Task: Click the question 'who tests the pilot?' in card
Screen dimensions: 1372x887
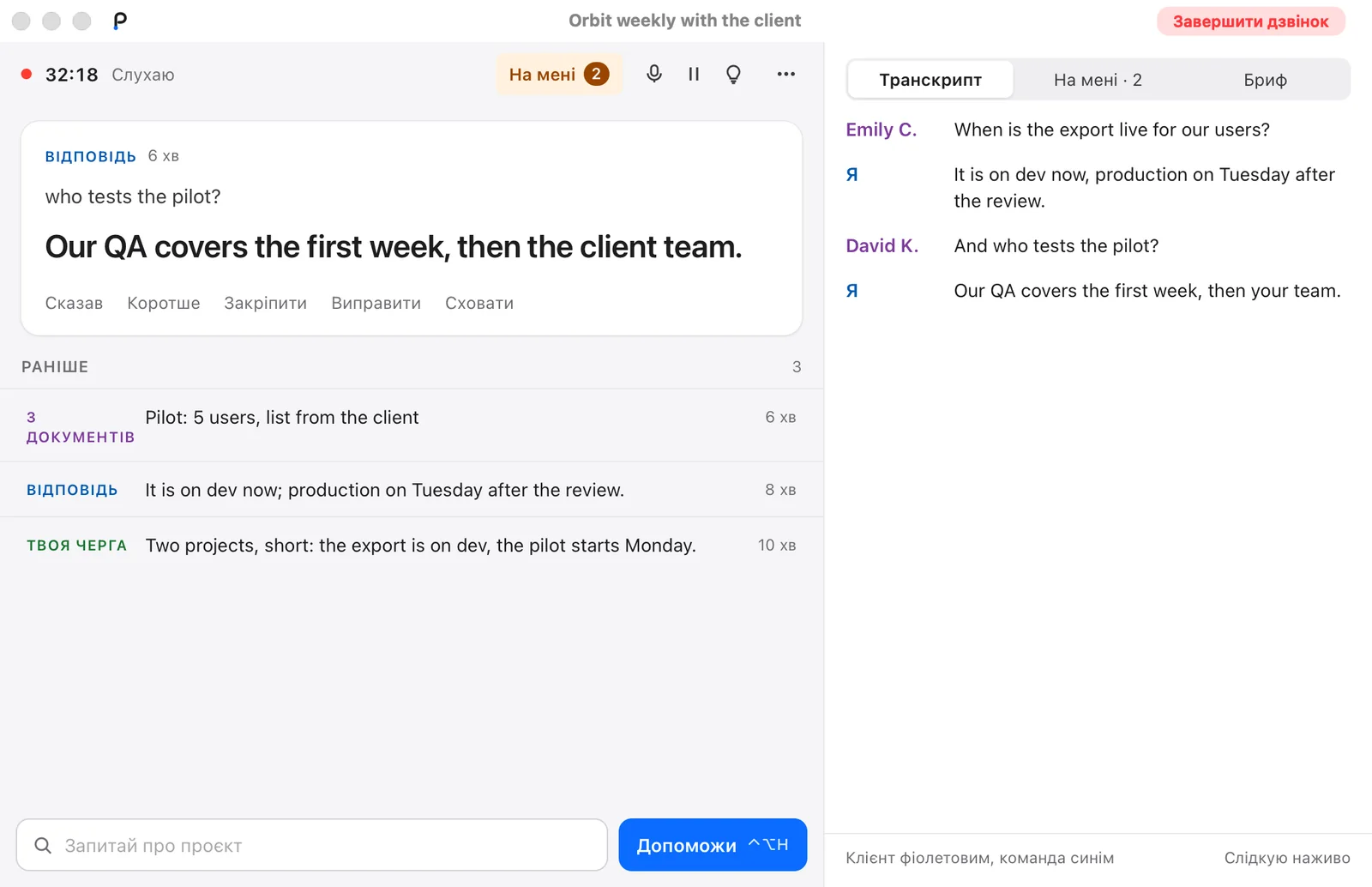Action: (133, 196)
